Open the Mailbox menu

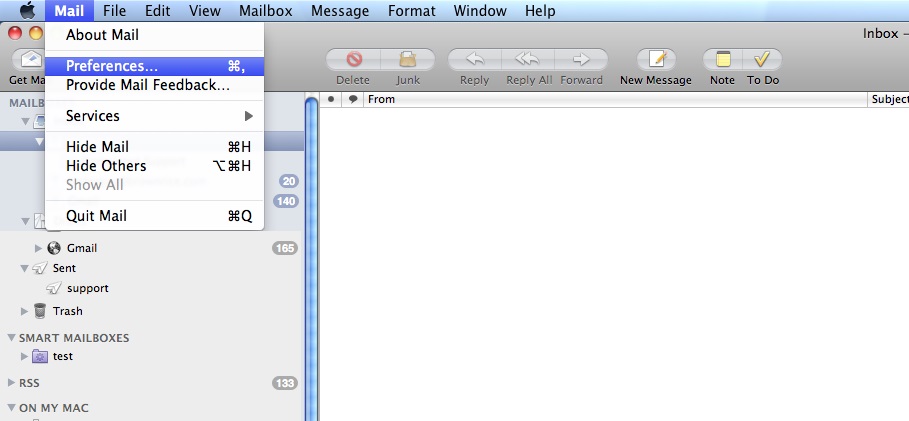point(266,10)
